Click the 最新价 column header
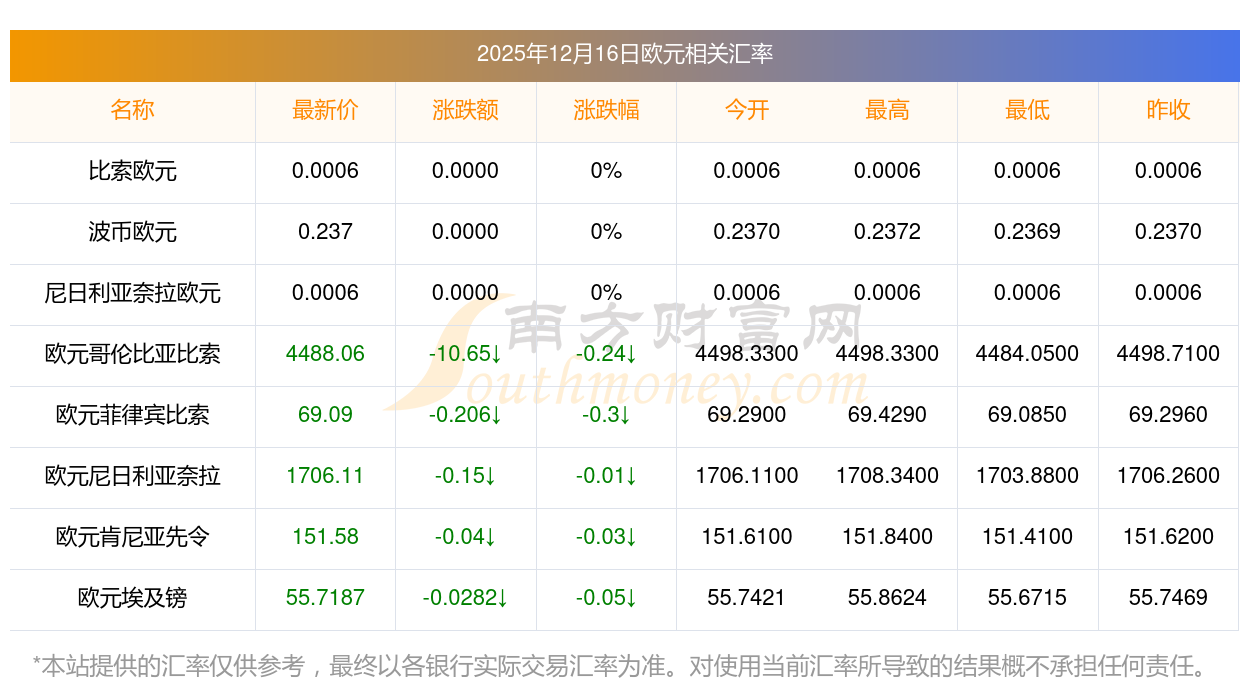Image resolution: width=1250 pixels, height=697 pixels. (x=325, y=110)
